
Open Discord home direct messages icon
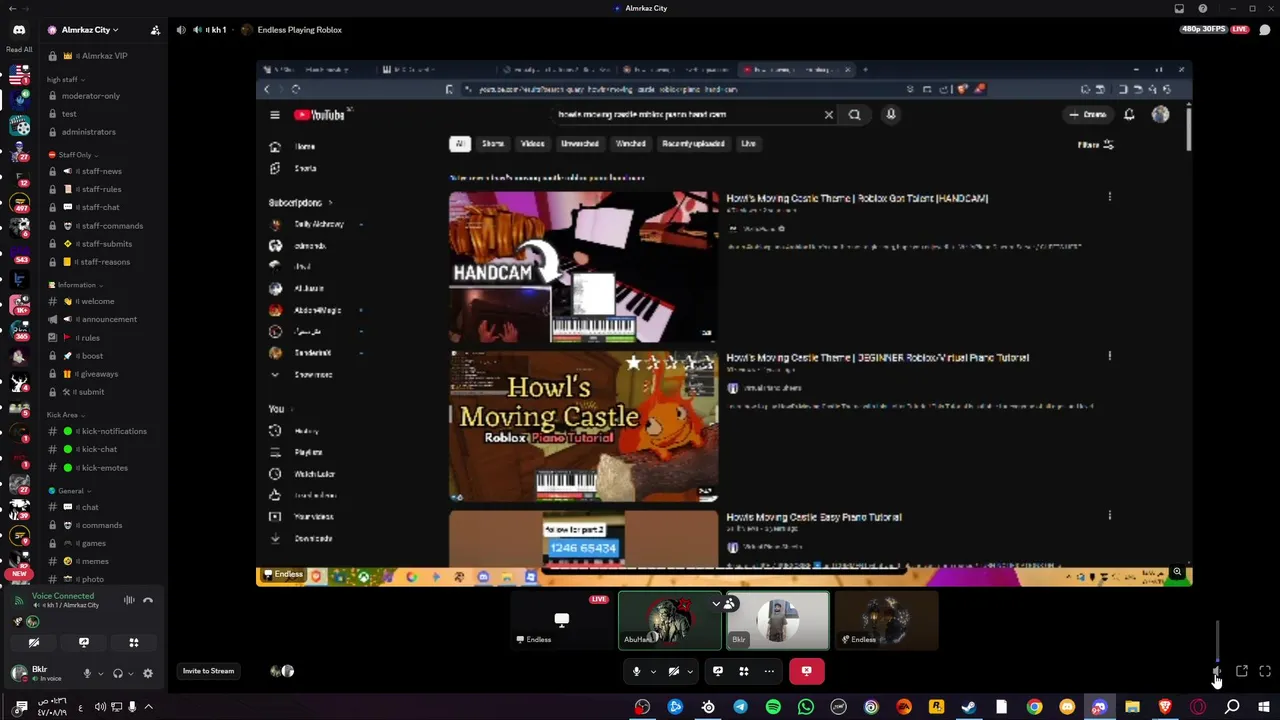point(19,30)
